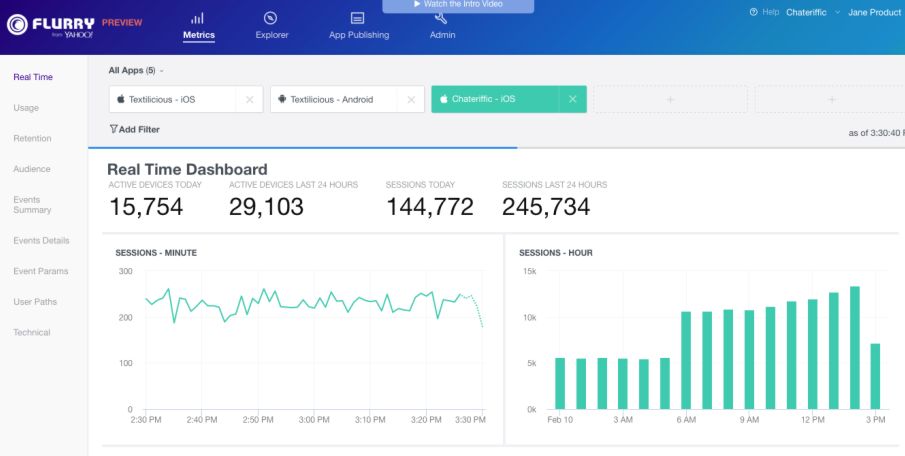Click the Help question mark icon
Screen dimensions: 905x456
point(753,12)
